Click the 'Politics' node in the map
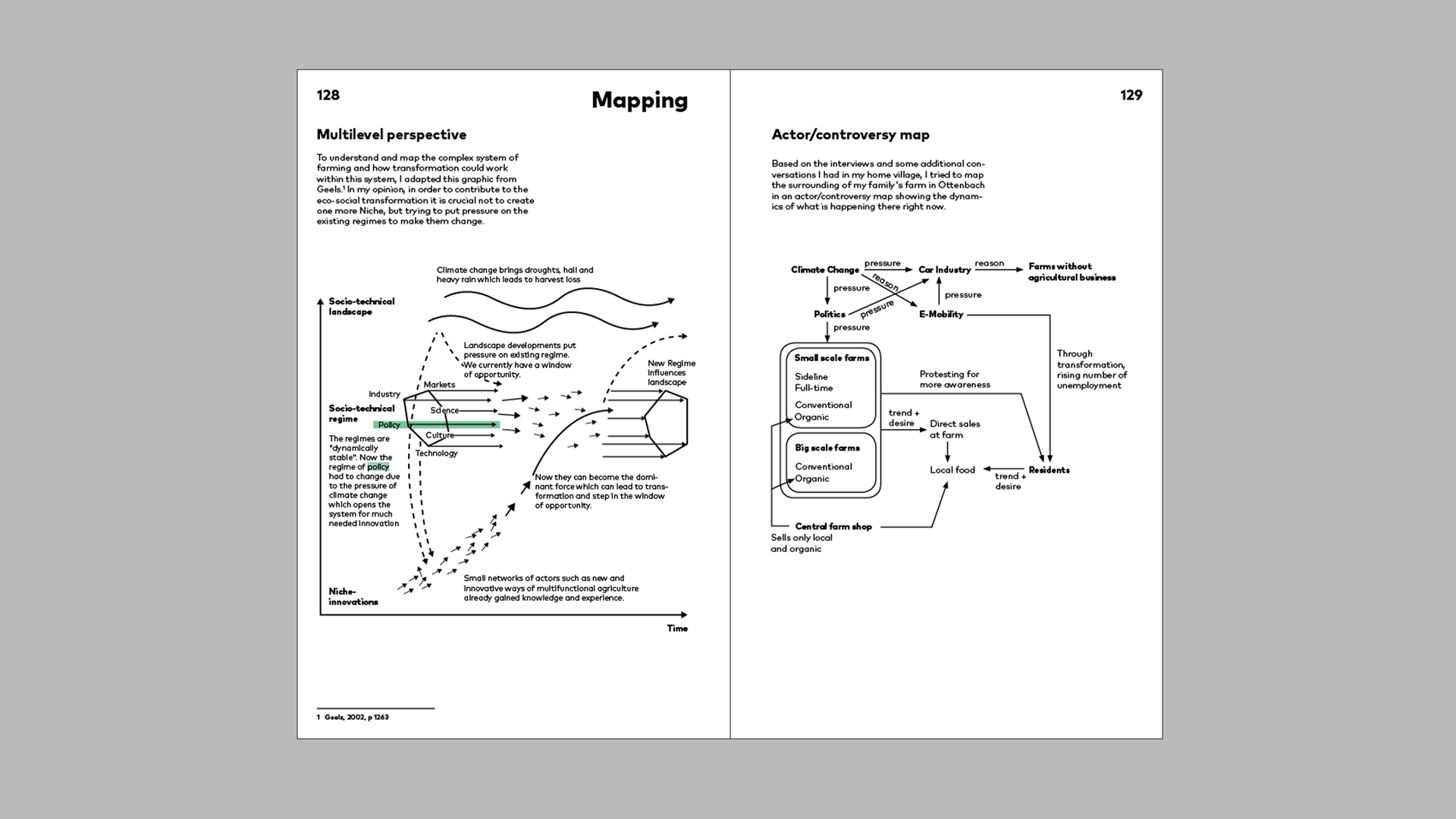1456x819 pixels. click(829, 315)
